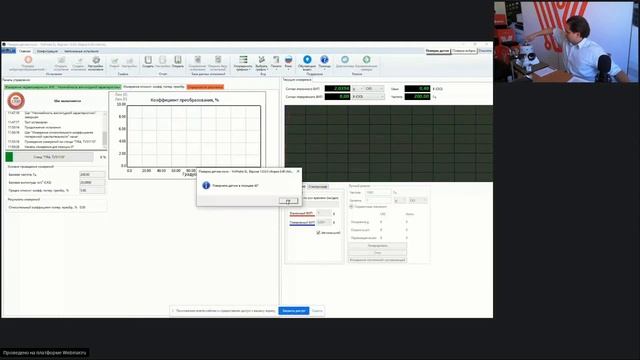Click the Панели icon in Вид group
Image resolution: width=640 pixels, height=360 pixels.
click(276, 60)
